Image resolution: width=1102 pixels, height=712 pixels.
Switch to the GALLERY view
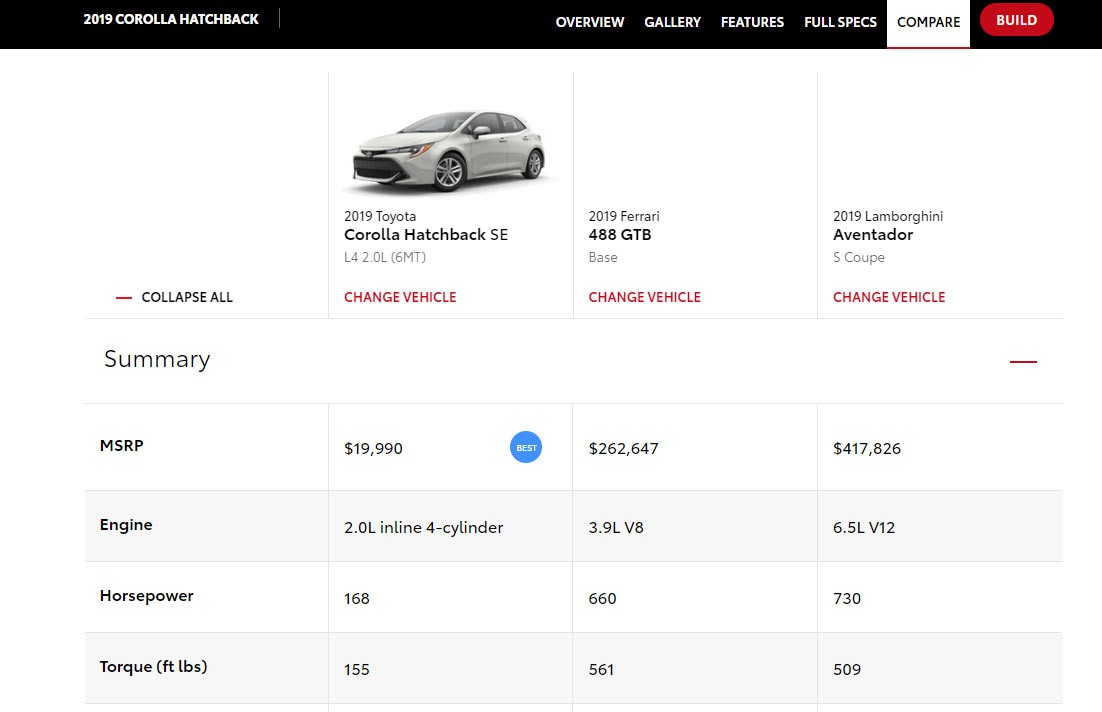click(x=672, y=21)
